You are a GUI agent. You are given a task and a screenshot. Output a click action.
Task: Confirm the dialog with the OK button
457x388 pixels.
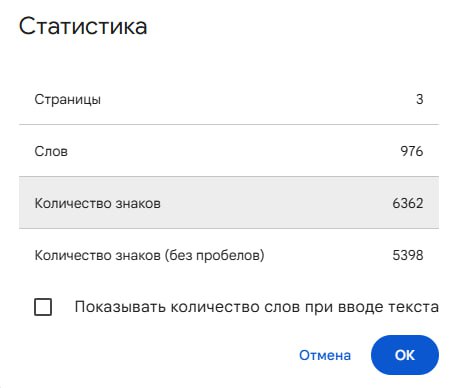pyautogui.click(x=405, y=355)
